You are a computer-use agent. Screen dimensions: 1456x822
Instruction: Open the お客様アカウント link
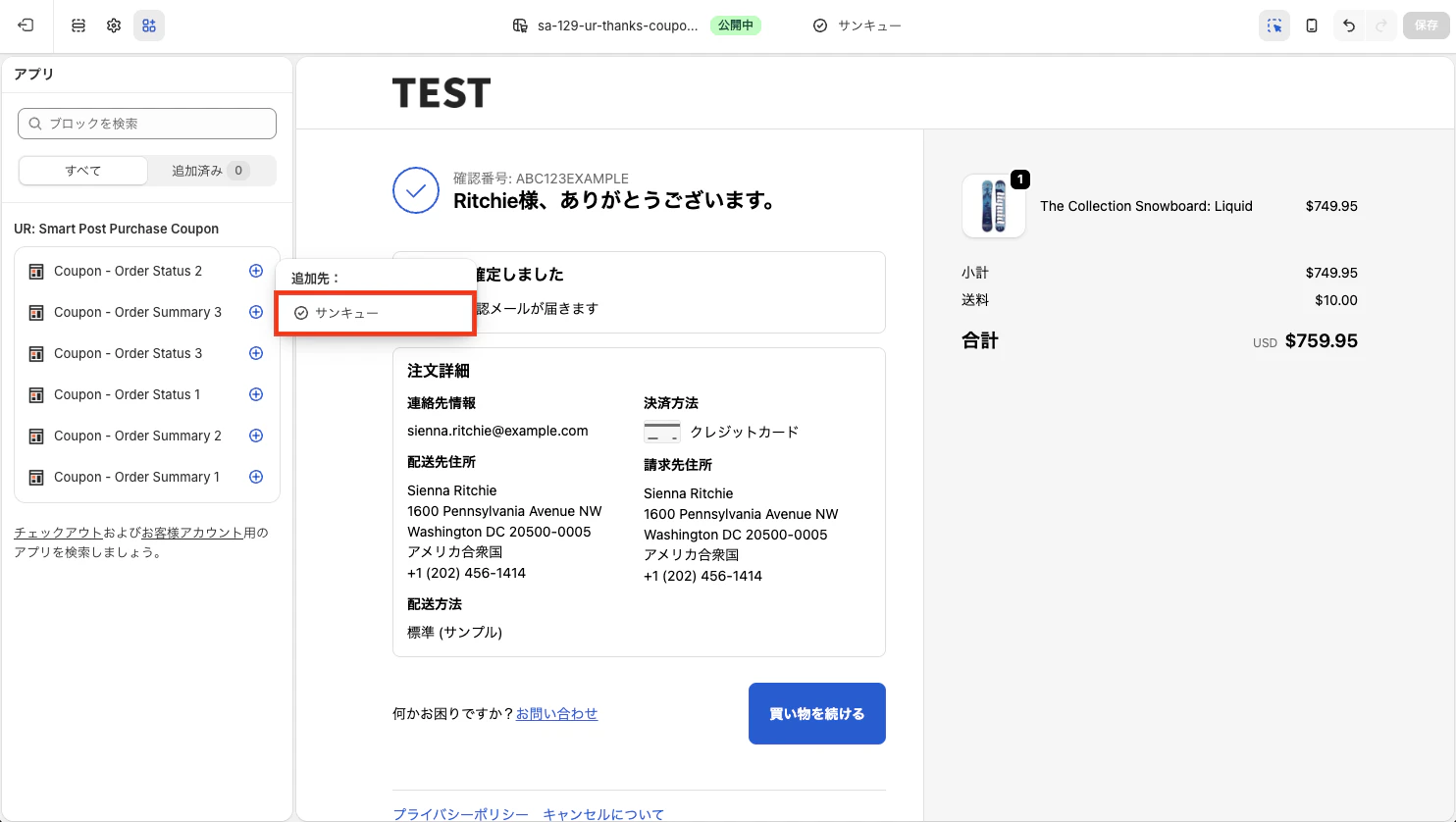192,533
